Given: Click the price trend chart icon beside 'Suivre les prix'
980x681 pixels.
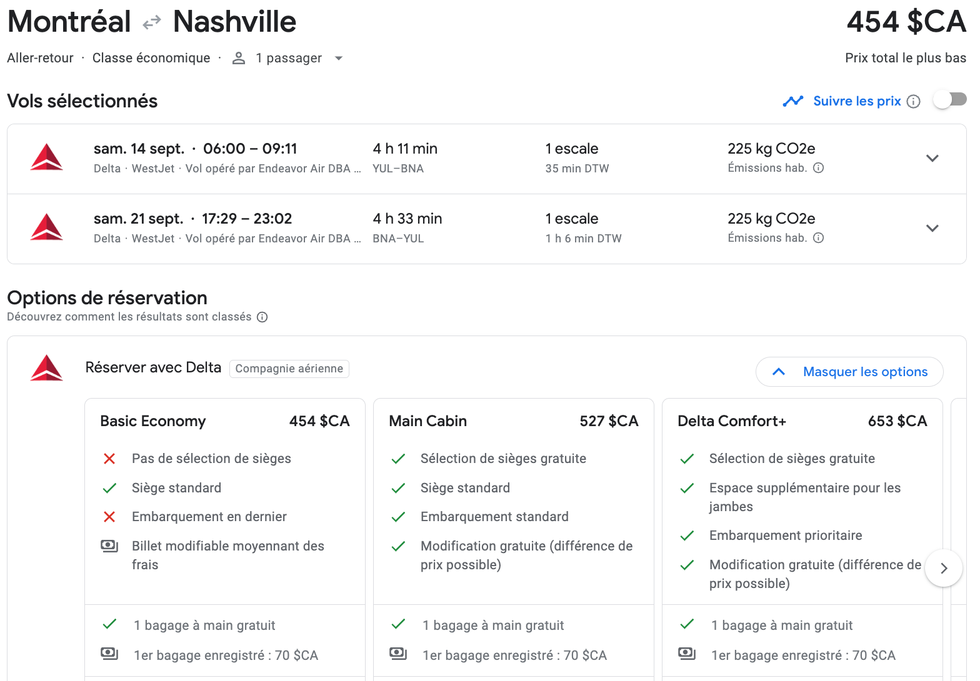Looking at the screenshot, I should [793, 98].
